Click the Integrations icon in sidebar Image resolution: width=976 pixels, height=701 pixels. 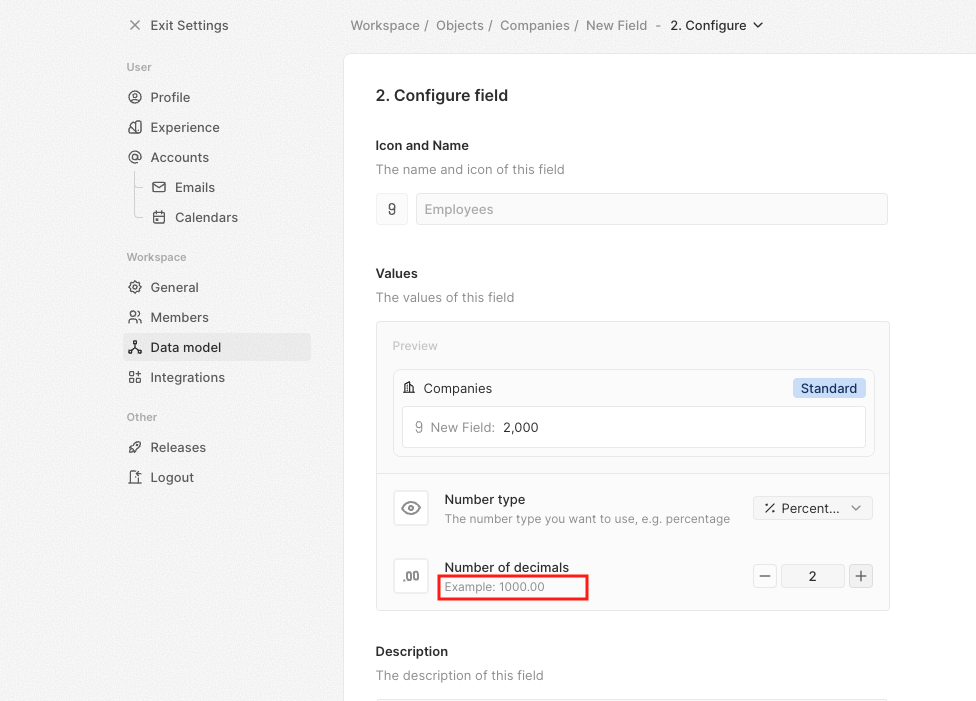tap(135, 377)
